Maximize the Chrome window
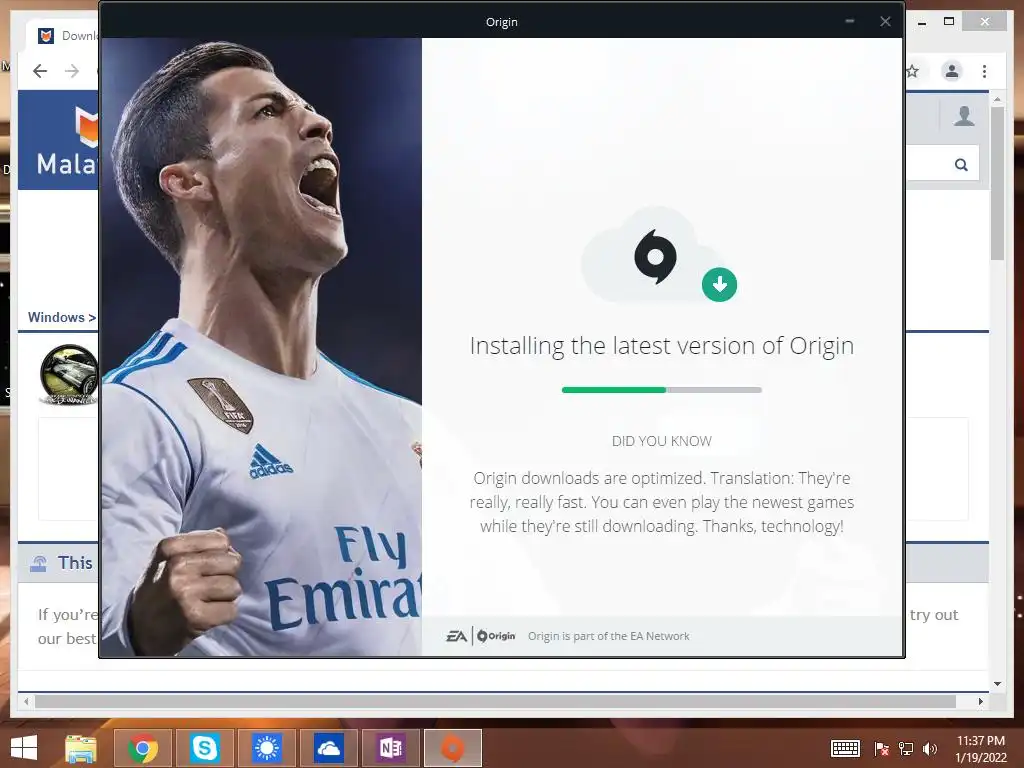This screenshot has width=1024, height=768. (949, 22)
